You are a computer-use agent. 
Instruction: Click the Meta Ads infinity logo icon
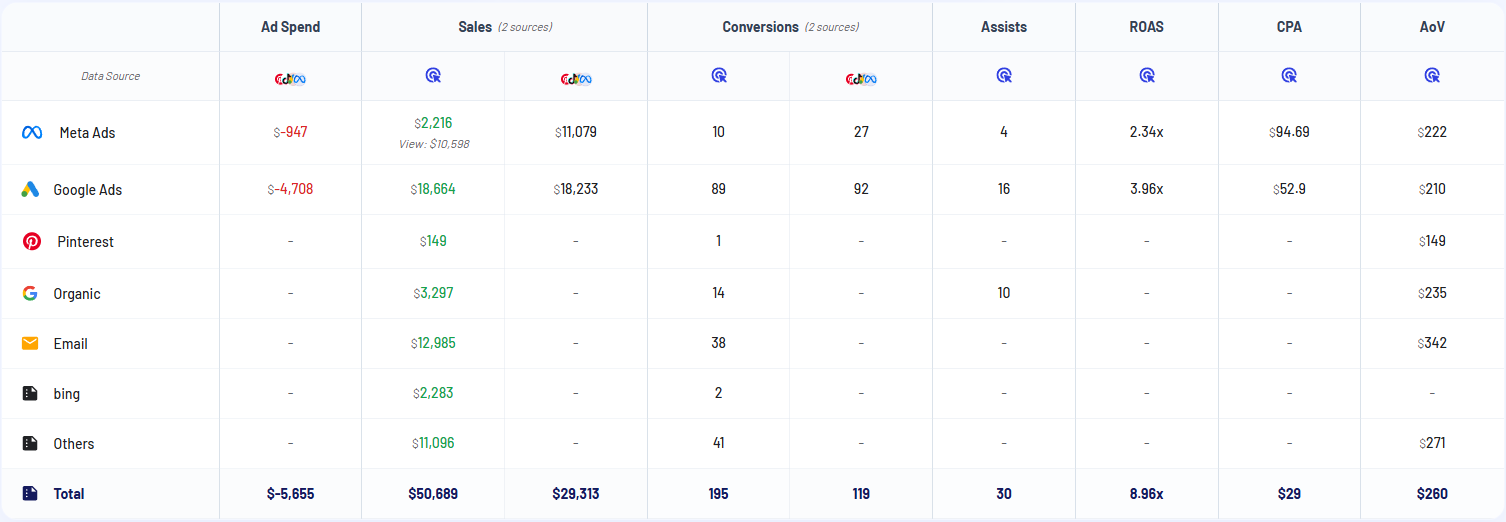coord(31,132)
